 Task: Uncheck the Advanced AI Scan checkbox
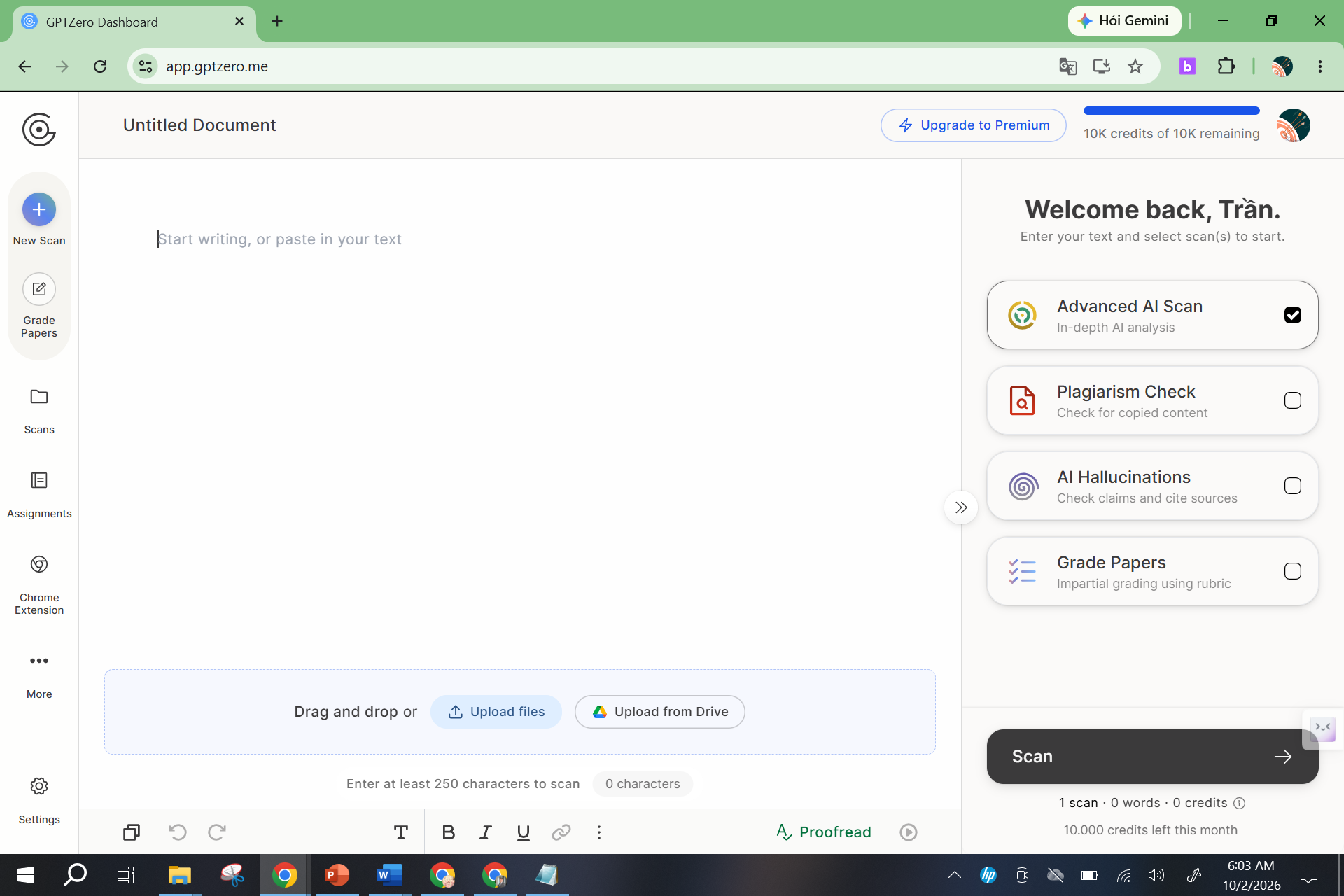[x=1292, y=315]
